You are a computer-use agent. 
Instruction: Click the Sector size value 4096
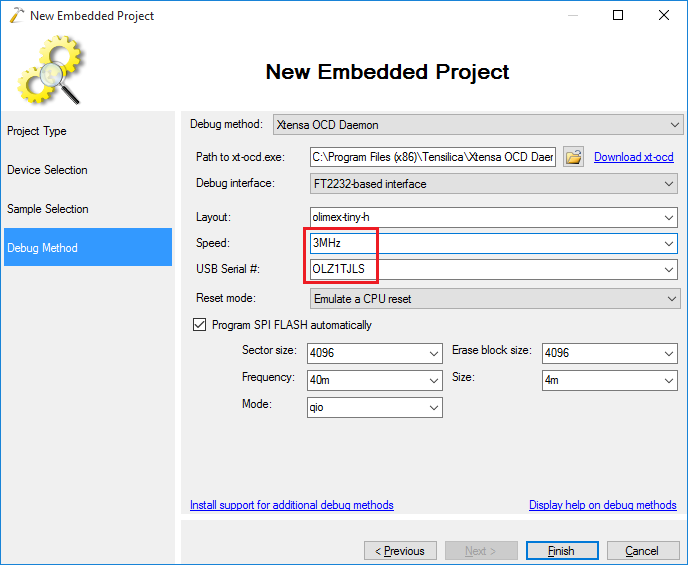point(322,353)
